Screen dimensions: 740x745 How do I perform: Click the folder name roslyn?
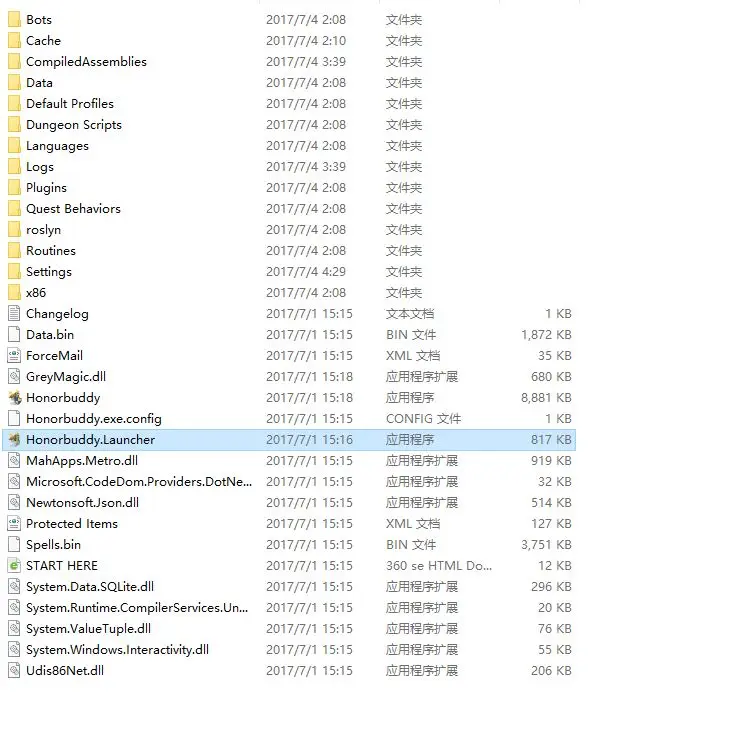(x=43, y=230)
